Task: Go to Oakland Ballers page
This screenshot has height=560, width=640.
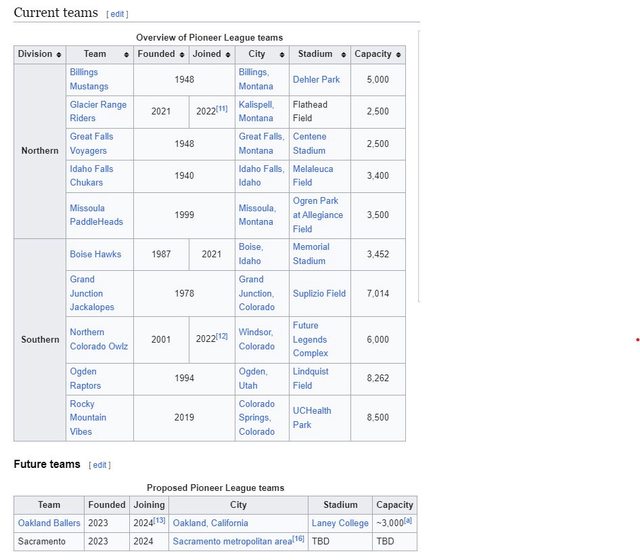Action: 48,522
